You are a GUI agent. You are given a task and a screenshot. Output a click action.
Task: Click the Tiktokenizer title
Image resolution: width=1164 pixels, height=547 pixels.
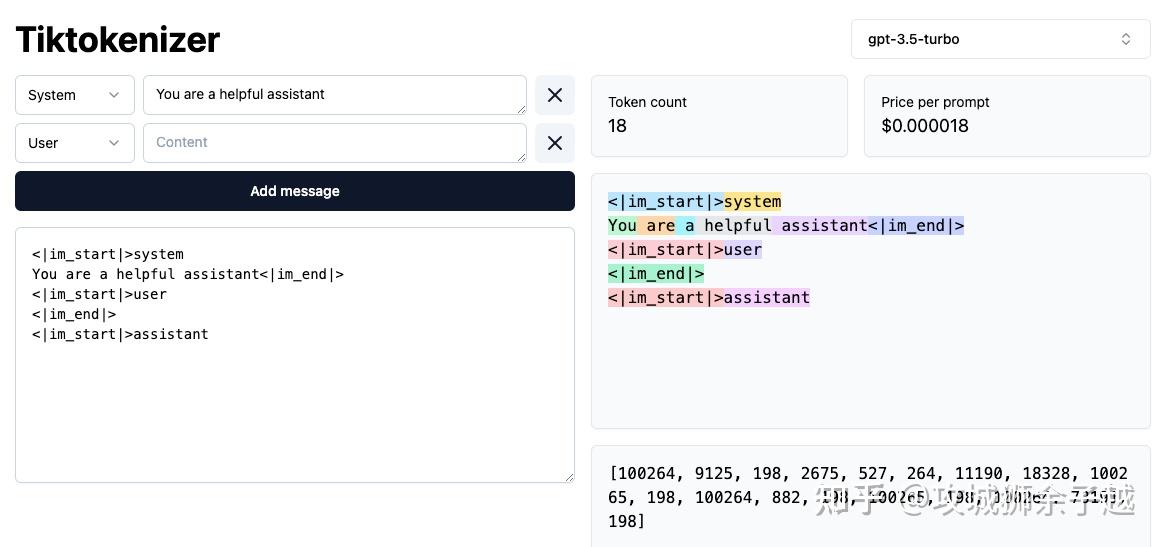117,39
